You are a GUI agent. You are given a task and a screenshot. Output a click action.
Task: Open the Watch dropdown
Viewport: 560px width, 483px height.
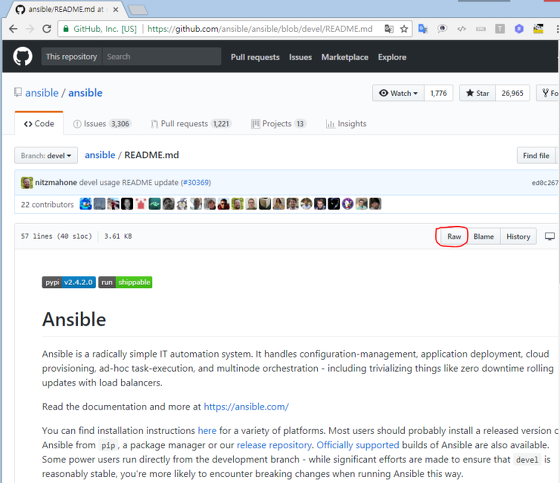click(399, 93)
